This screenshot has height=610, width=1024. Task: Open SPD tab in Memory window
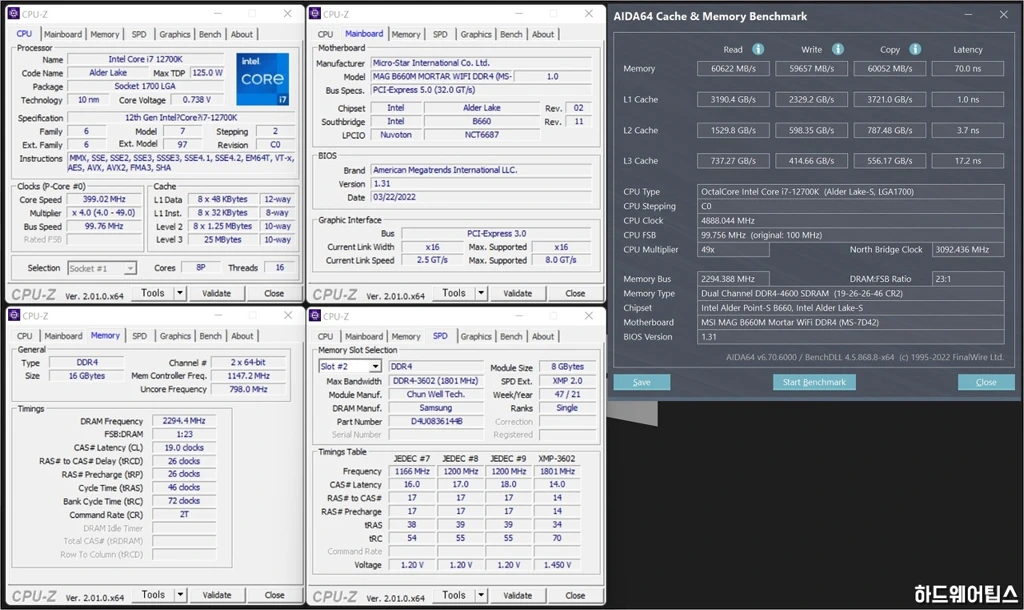coord(139,336)
